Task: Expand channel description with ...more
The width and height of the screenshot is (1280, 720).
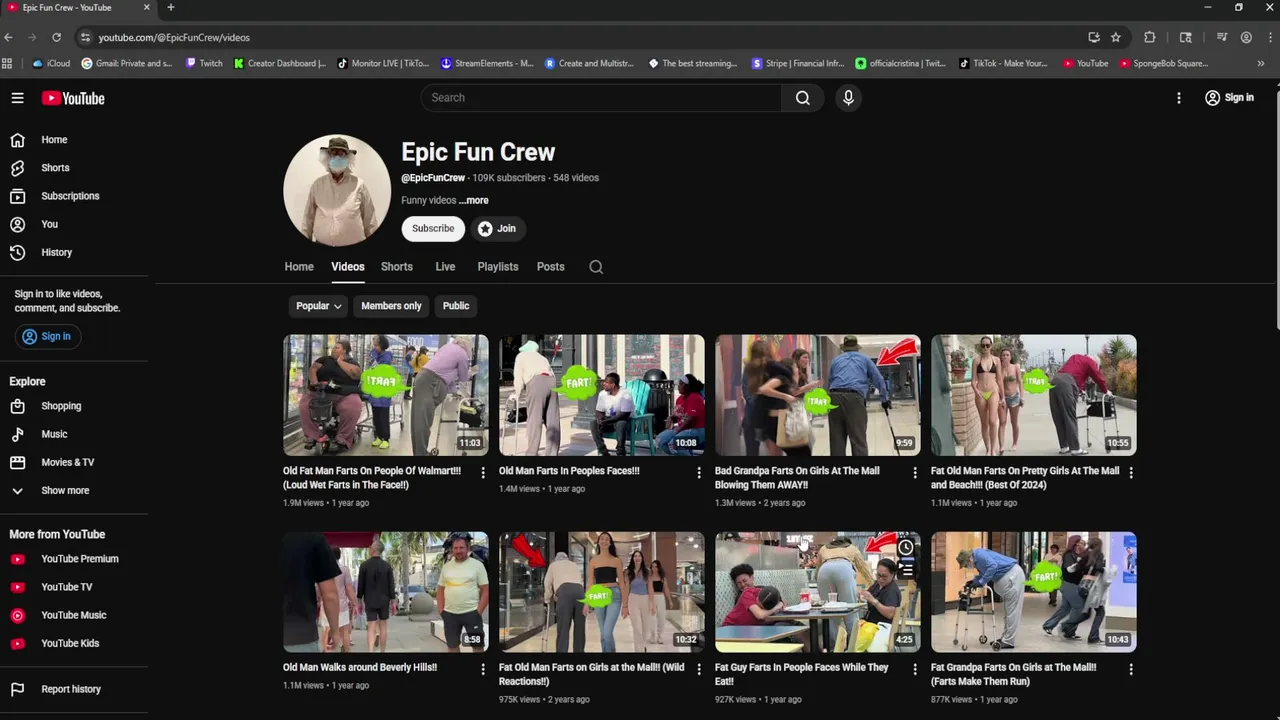Action: point(474,201)
